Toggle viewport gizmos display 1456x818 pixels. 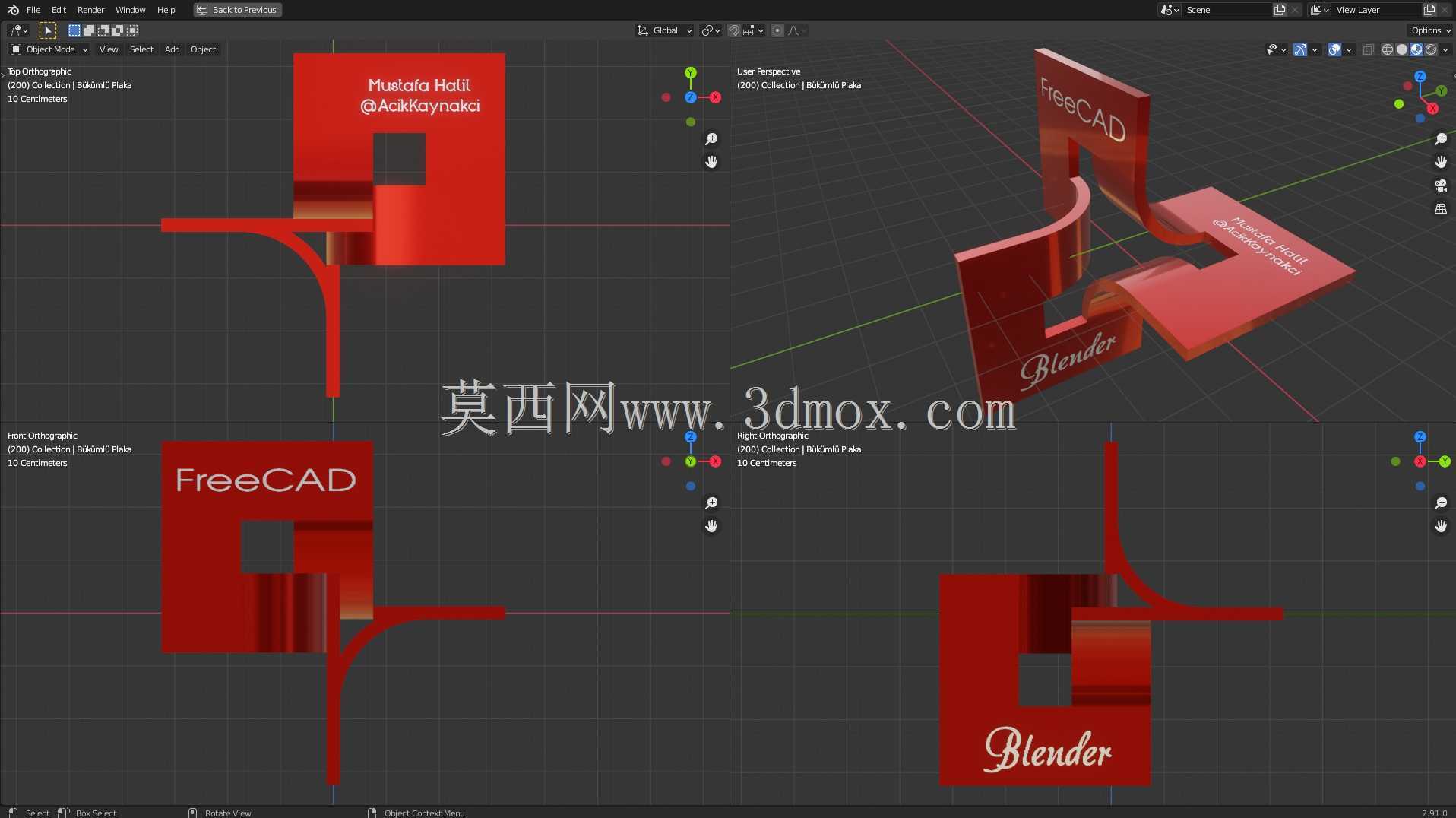click(x=1300, y=49)
